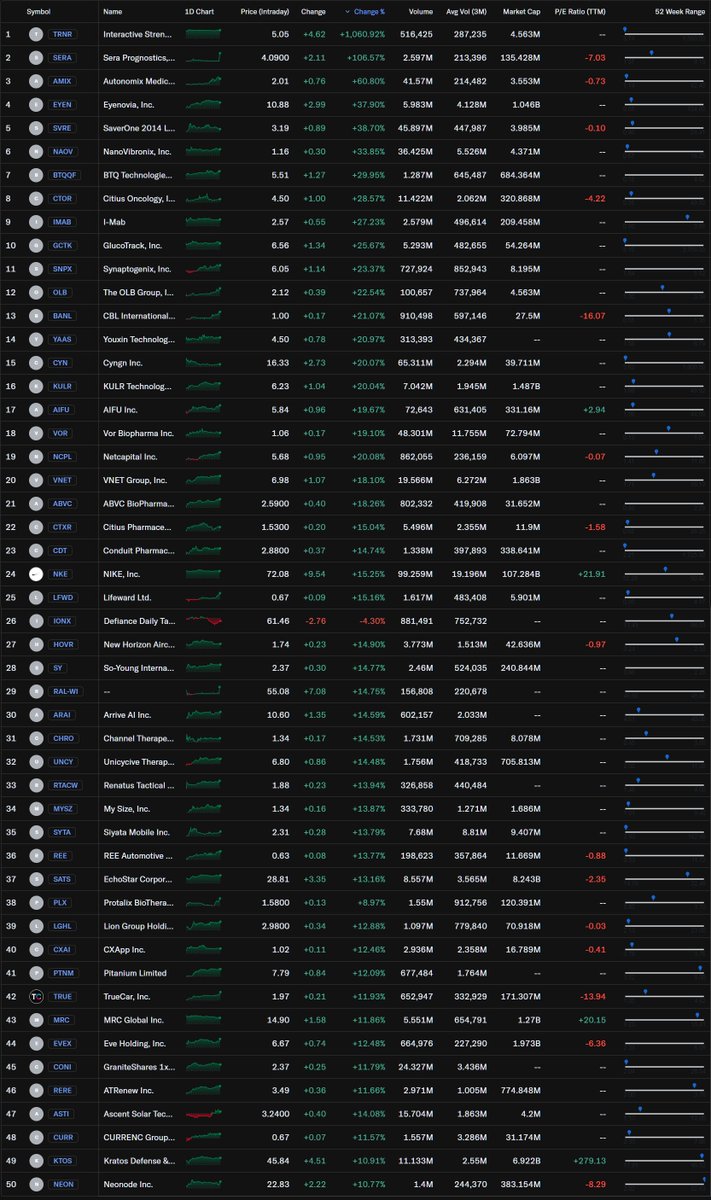Click the price value "61.46"
This screenshot has width=711, height=1200.
[279, 621]
